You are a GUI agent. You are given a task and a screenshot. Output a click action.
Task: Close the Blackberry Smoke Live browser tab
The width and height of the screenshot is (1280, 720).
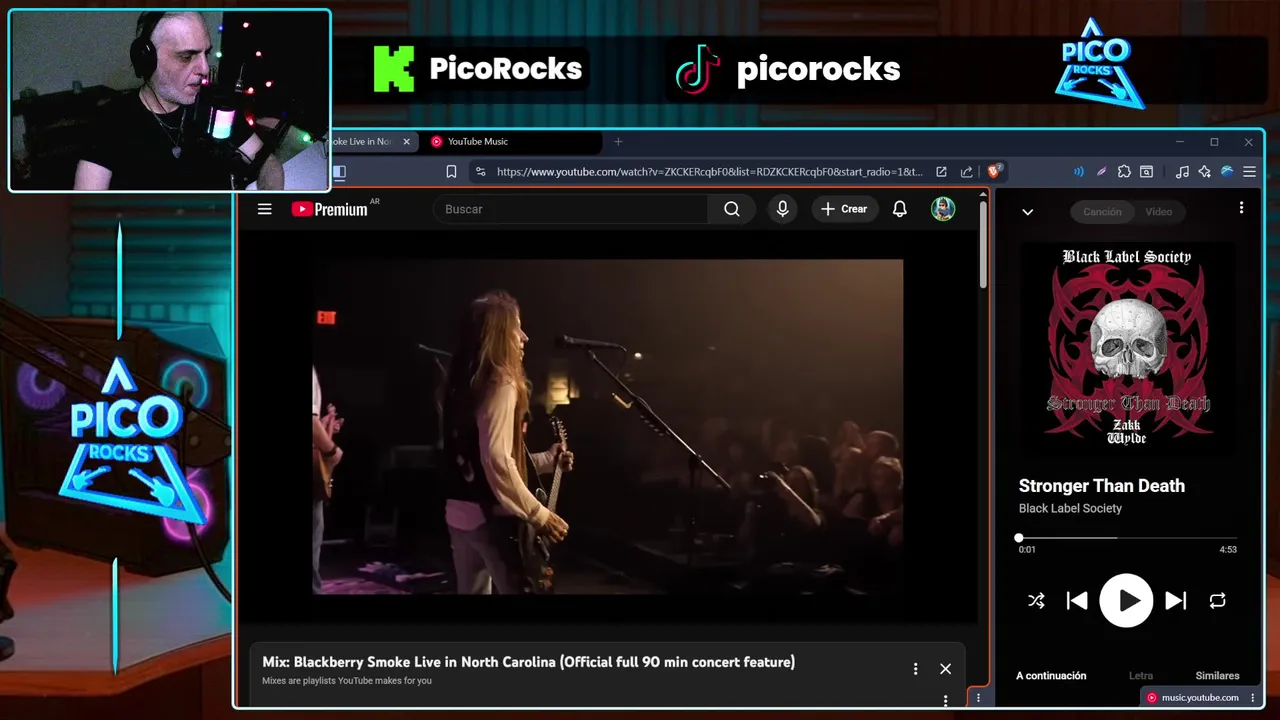(406, 142)
